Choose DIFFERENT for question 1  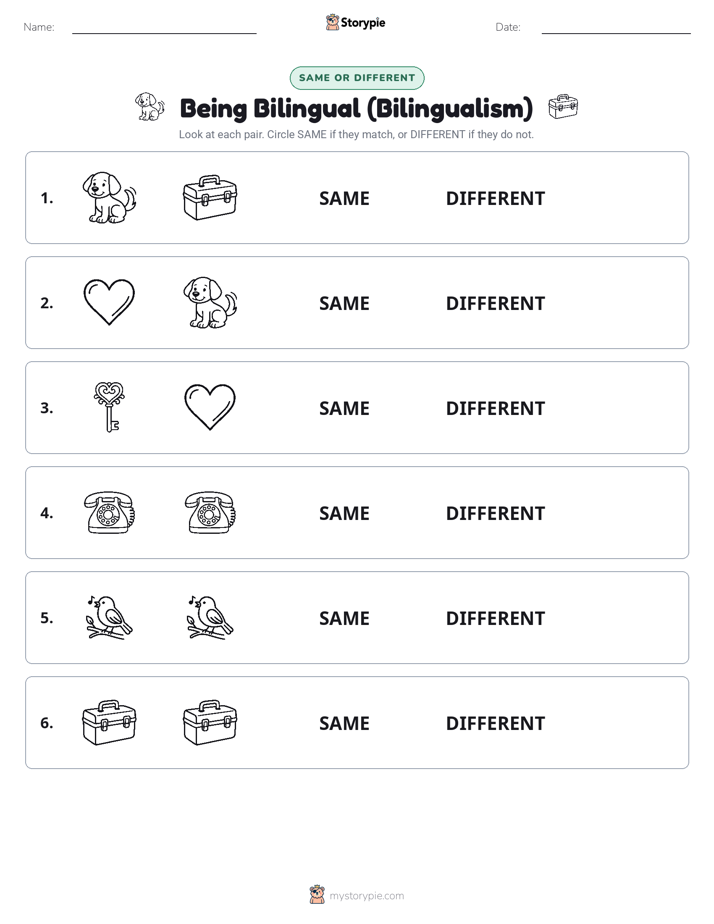point(495,199)
